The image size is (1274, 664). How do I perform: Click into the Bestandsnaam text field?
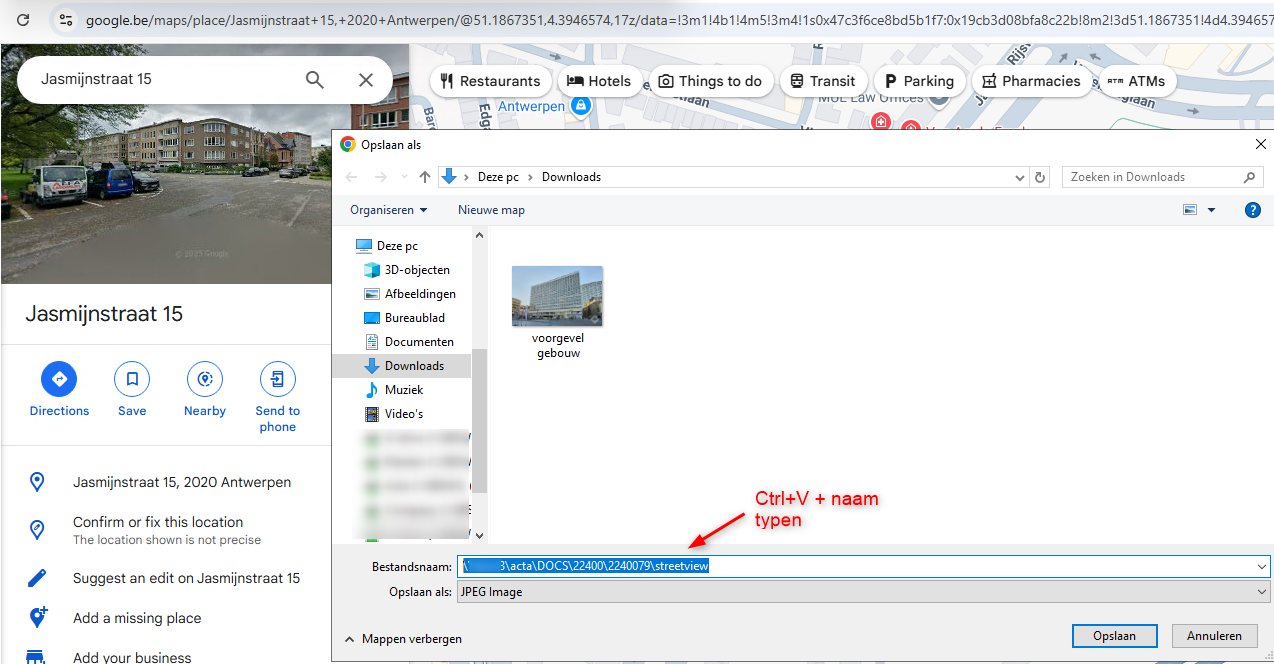click(855, 566)
